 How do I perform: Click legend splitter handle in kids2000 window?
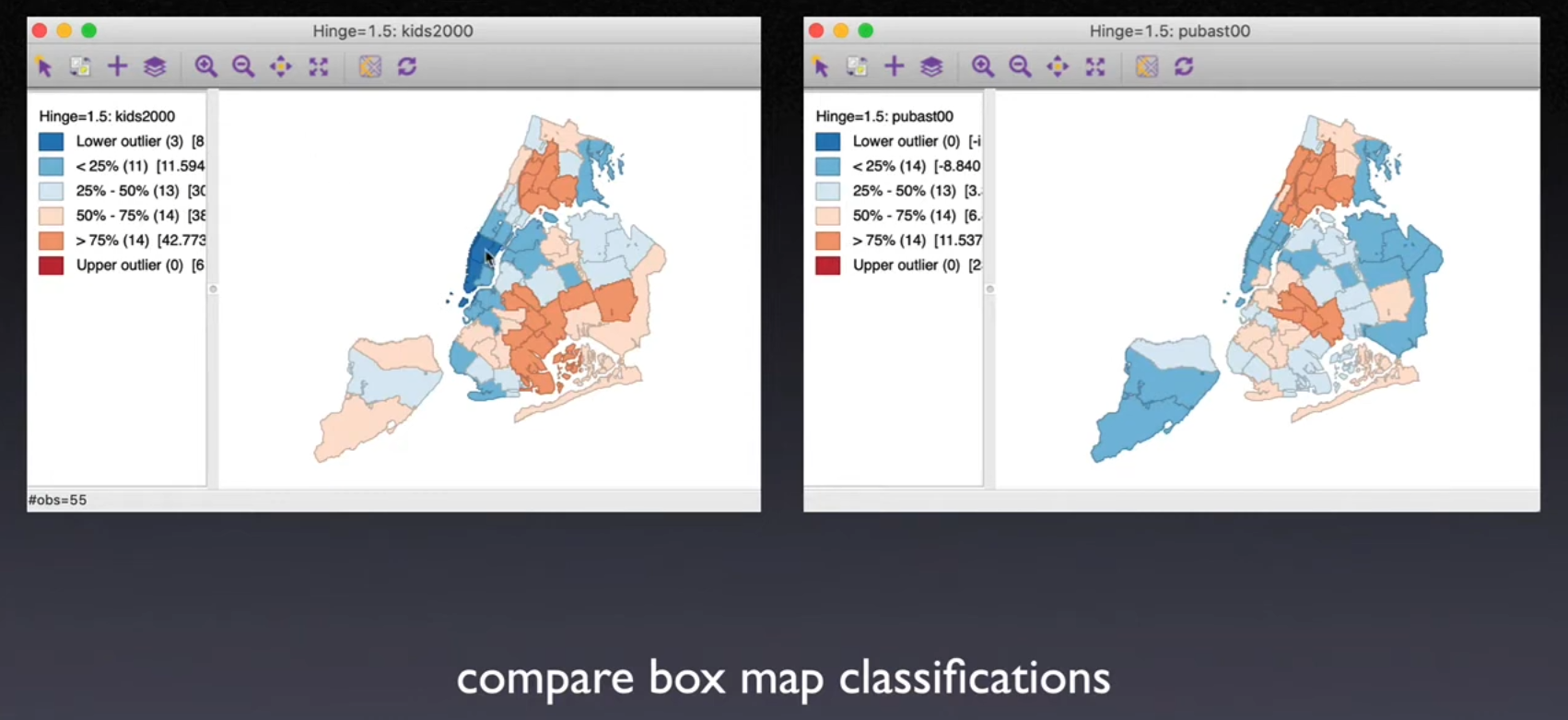(213, 289)
